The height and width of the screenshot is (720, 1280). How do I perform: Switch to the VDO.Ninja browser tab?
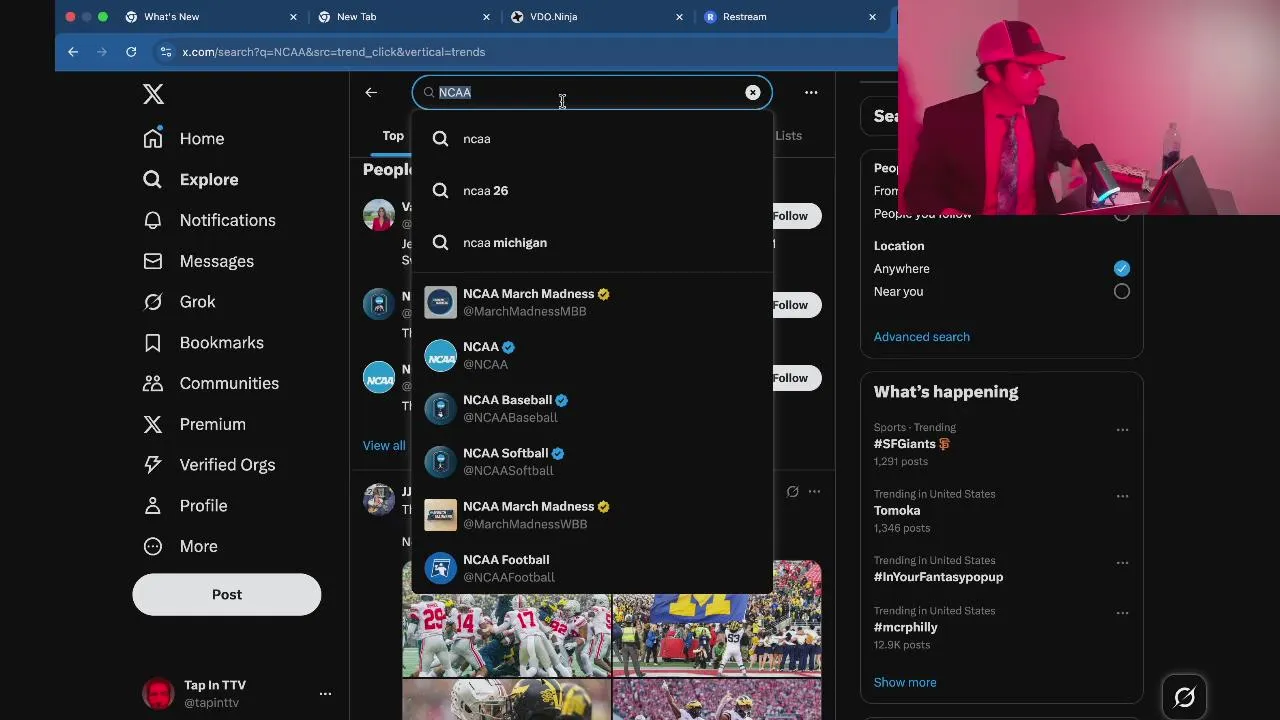[598, 17]
